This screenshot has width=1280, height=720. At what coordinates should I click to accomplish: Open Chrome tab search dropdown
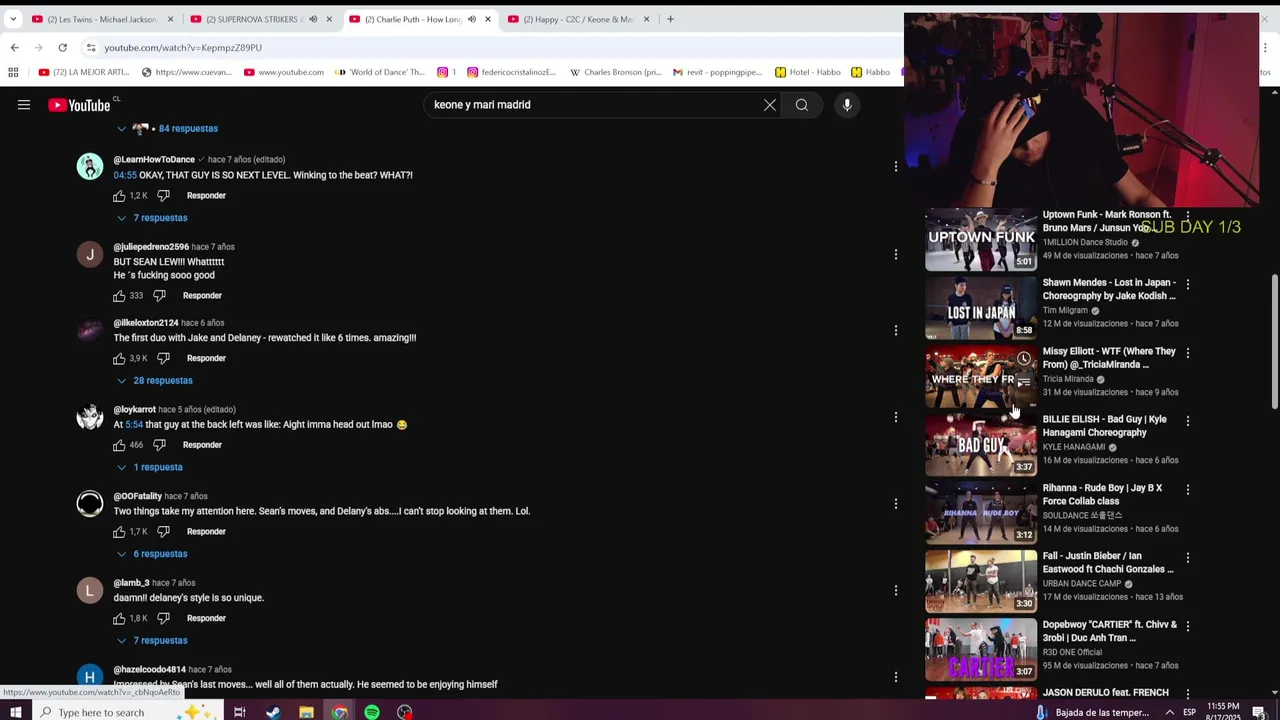click(x=13, y=19)
